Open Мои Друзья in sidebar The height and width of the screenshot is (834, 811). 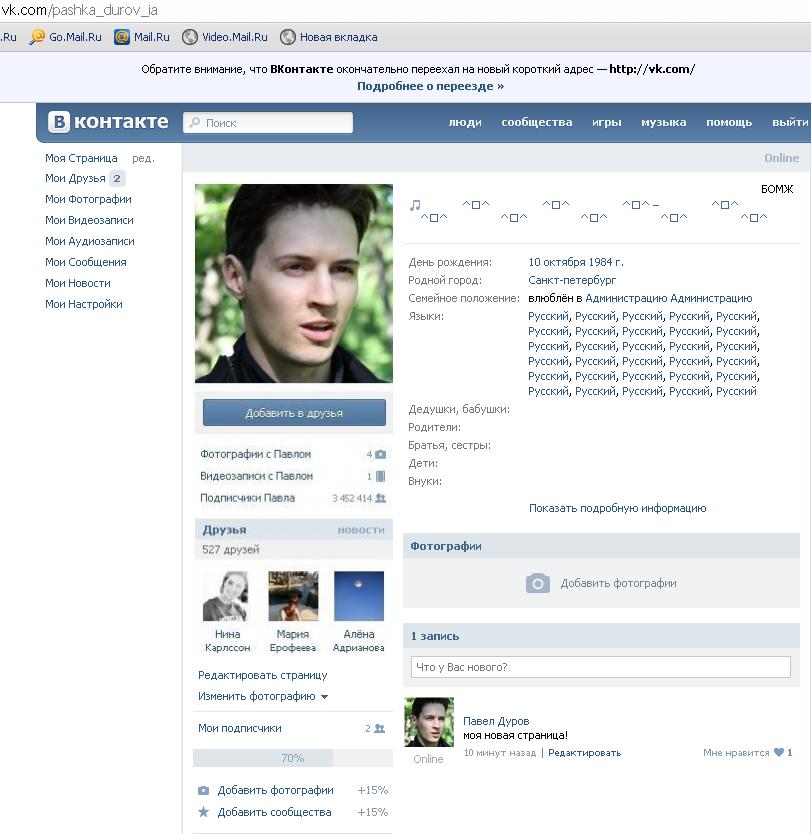pos(75,178)
